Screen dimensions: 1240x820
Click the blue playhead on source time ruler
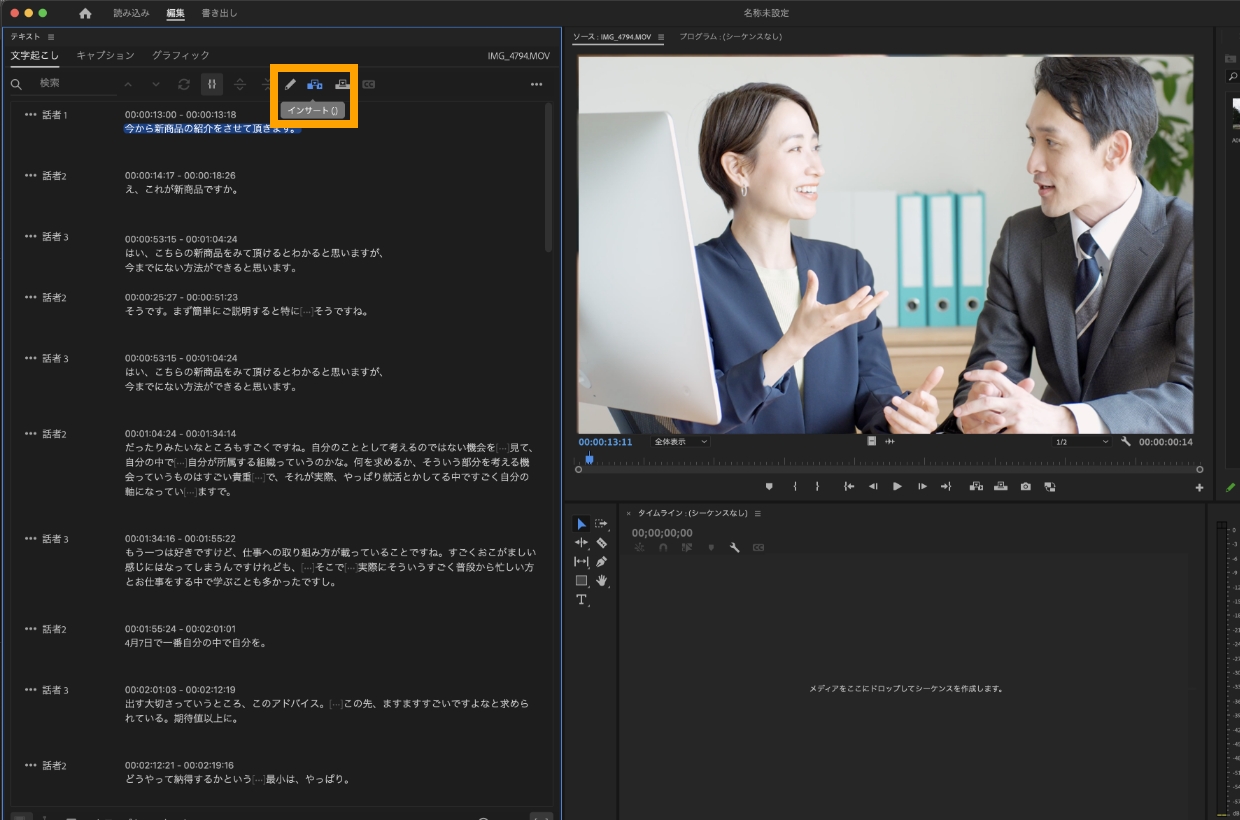click(x=589, y=458)
